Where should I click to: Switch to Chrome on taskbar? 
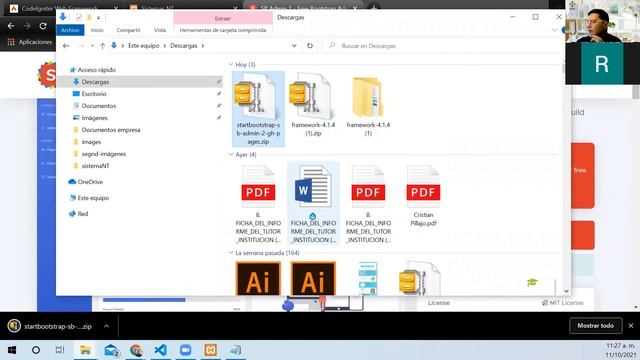point(136,350)
